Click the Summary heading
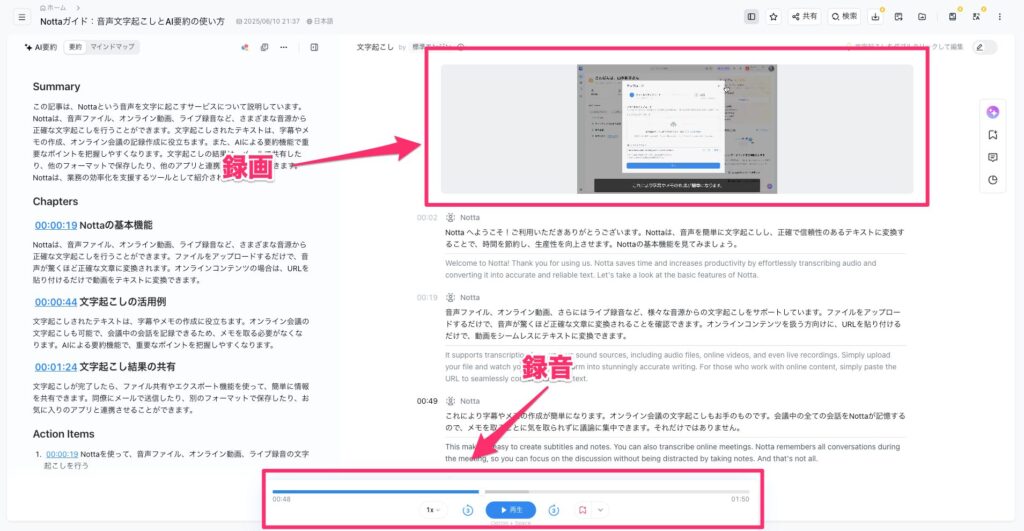 click(56, 87)
